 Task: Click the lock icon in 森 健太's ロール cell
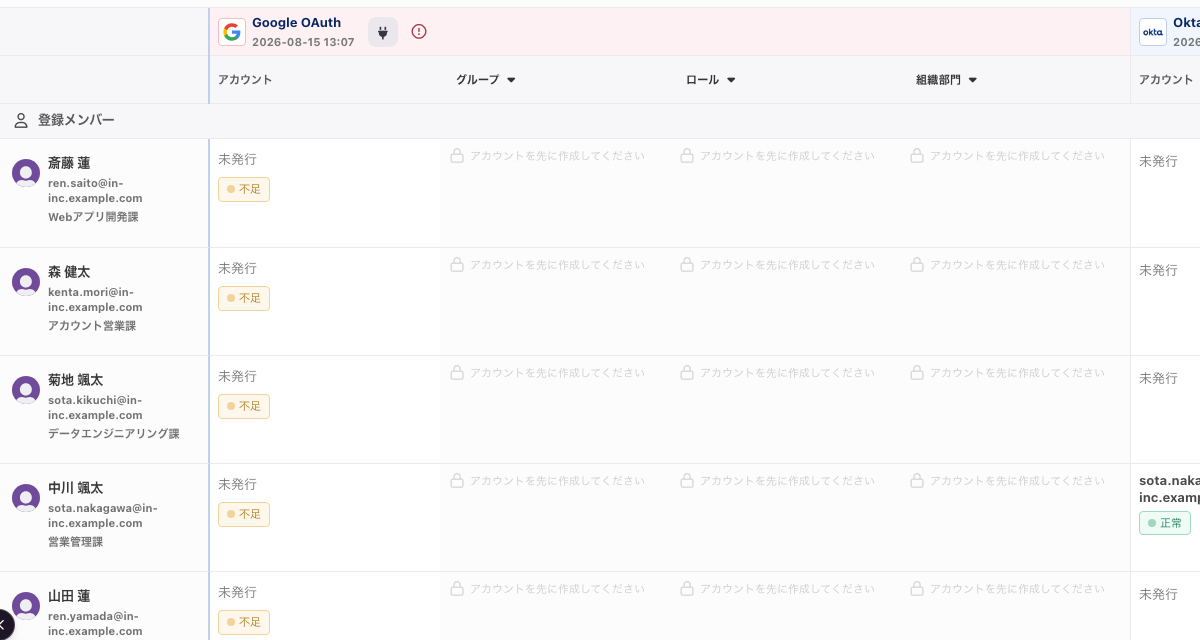687,265
